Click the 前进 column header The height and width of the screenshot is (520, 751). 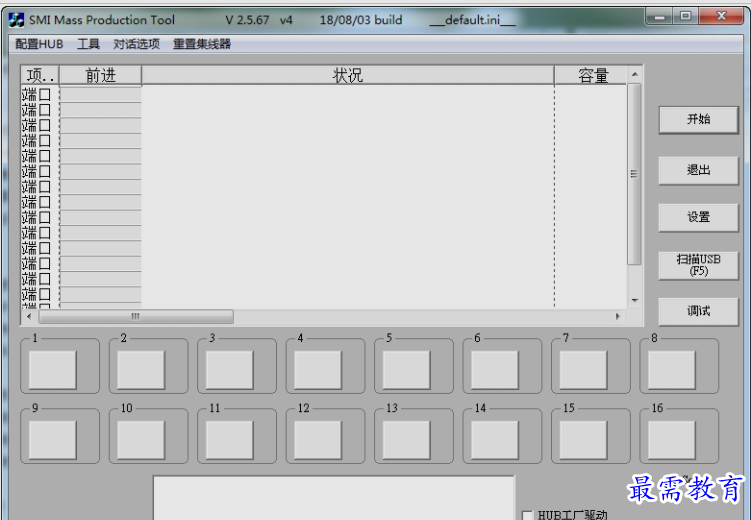coord(101,75)
